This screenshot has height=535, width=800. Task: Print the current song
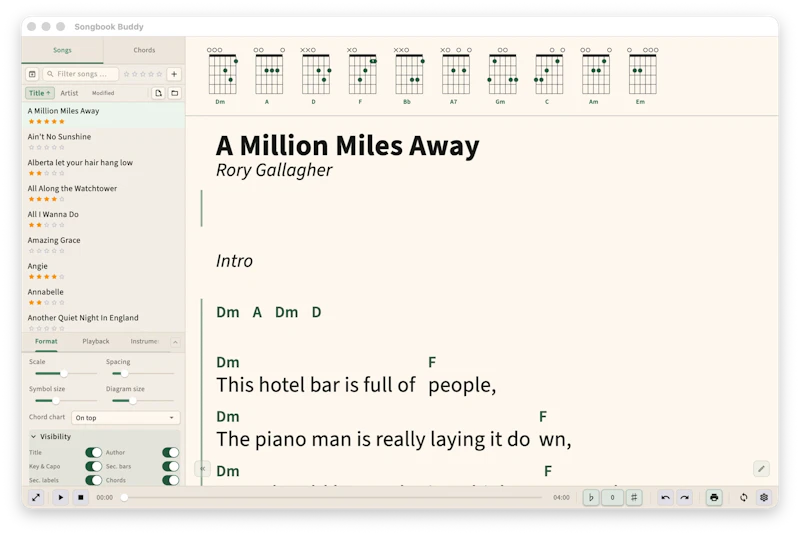tap(714, 497)
